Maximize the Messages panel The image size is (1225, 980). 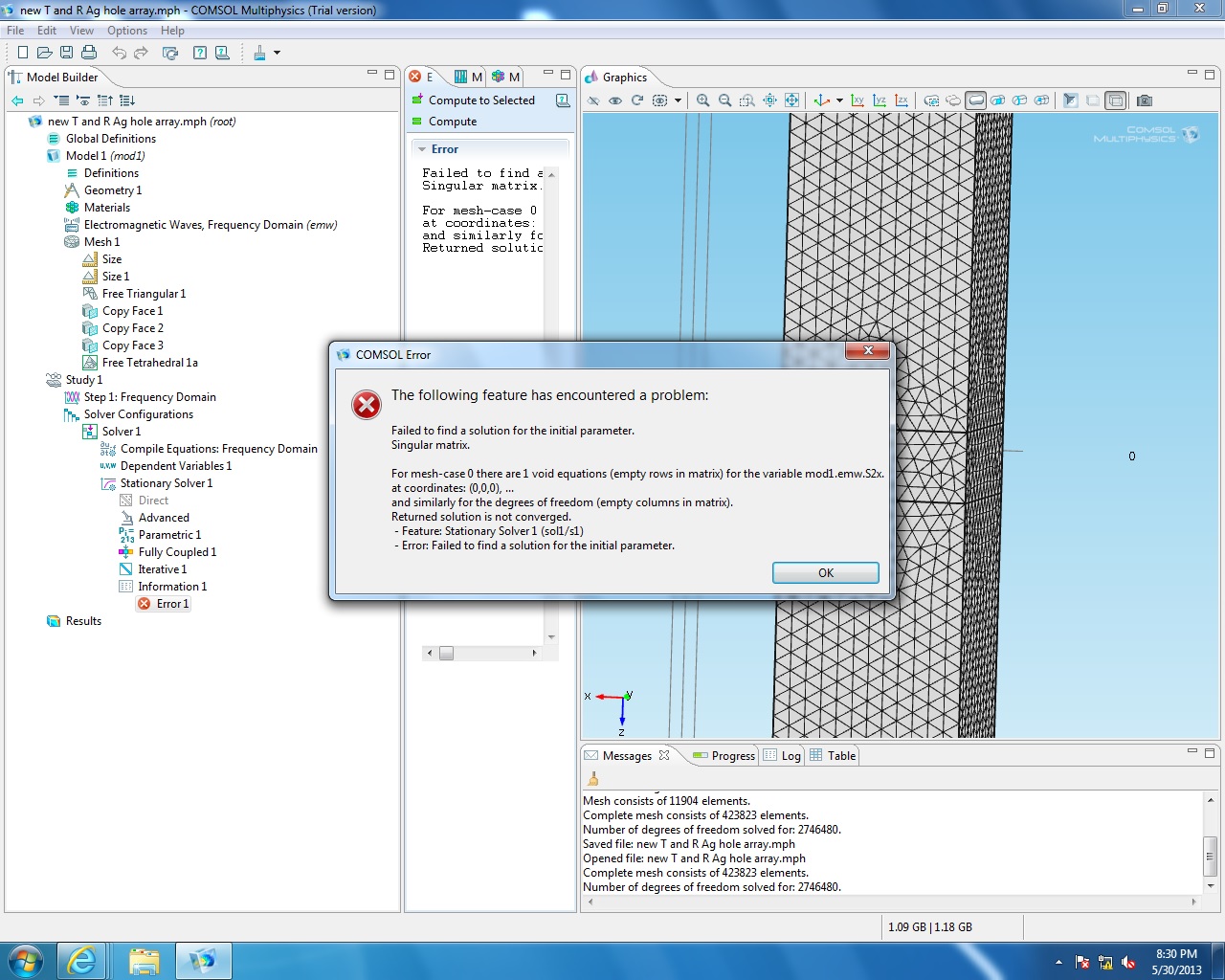tap(1210, 752)
